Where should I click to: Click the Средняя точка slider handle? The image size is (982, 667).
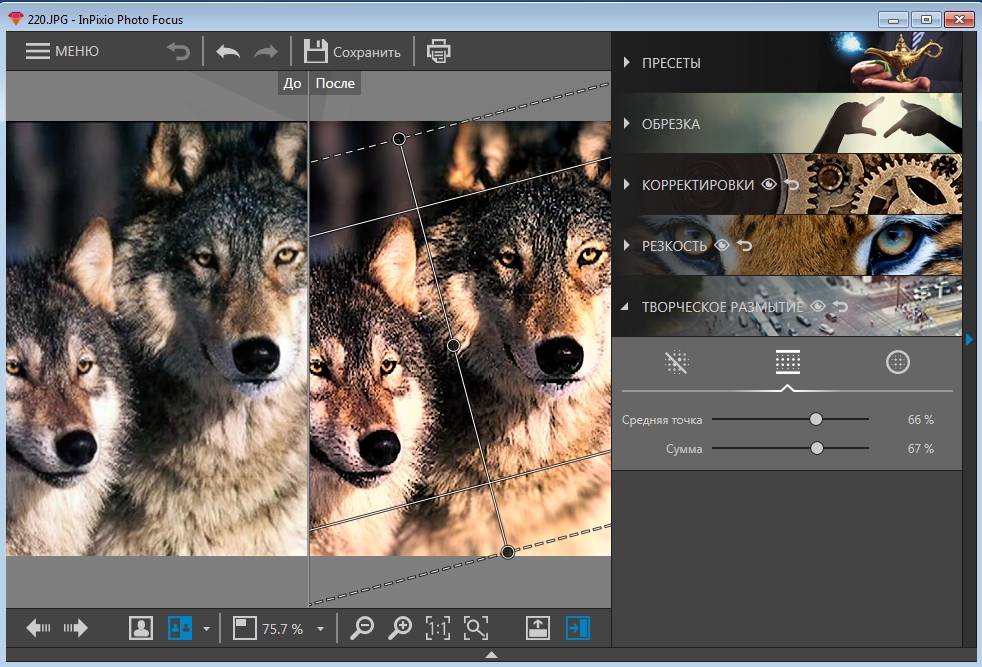tap(815, 419)
